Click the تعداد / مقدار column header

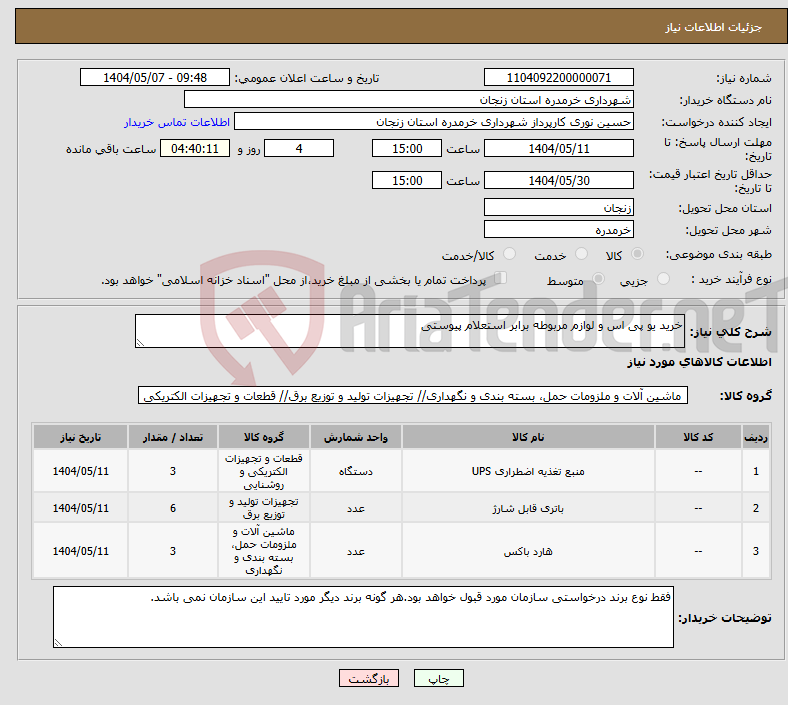click(173, 437)
